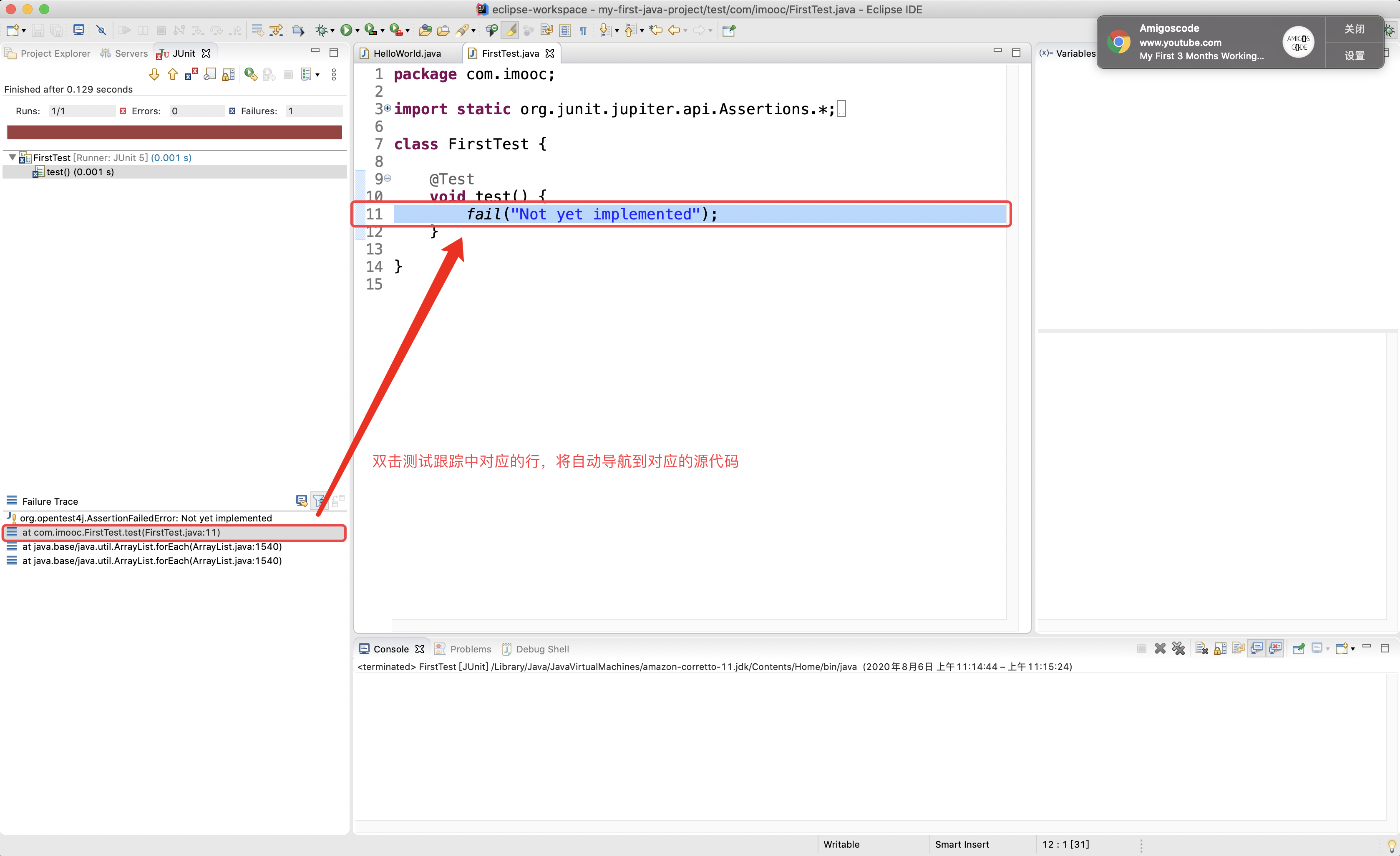
Task: Click Run External Tools toolbox icon
Action: pyautogui.click(x=396, y=30)
